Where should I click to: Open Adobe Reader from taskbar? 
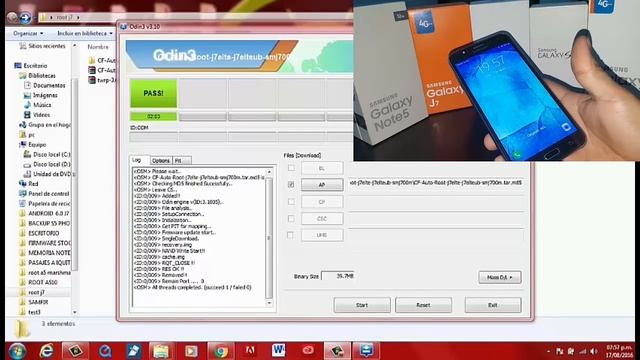[x=250, y=351]
